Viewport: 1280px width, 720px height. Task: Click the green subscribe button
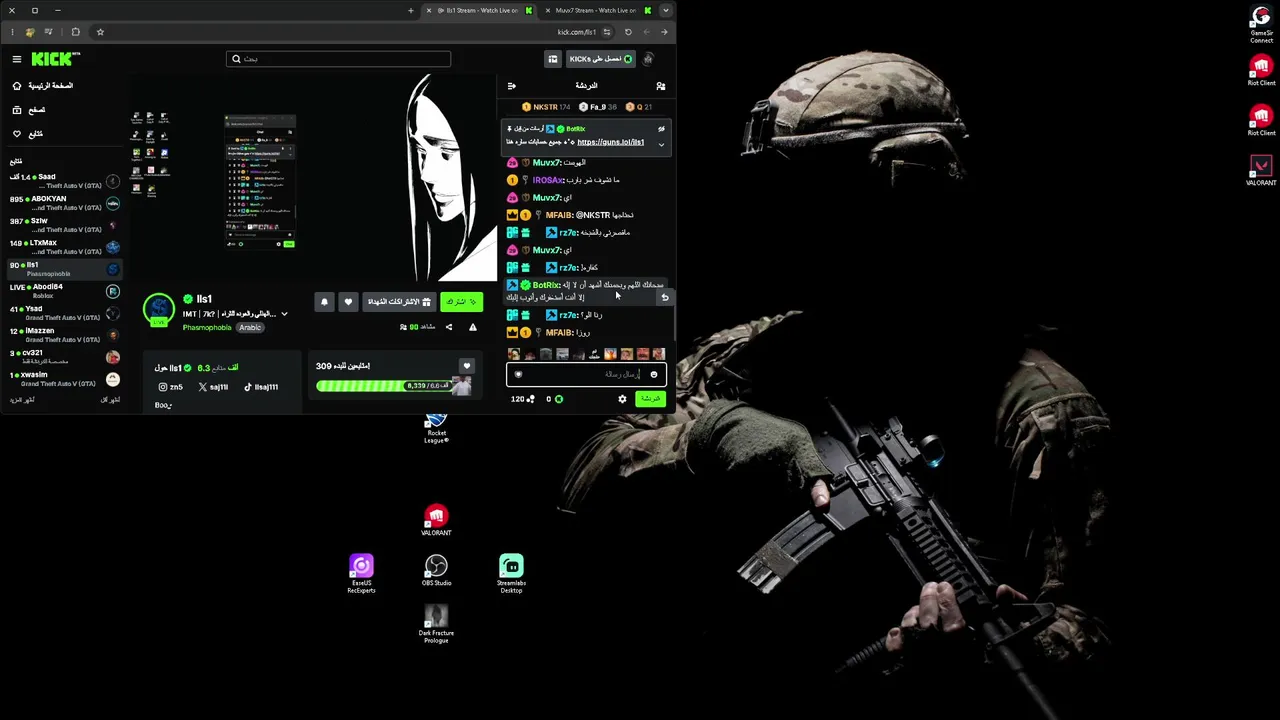(x=461, y=302)
